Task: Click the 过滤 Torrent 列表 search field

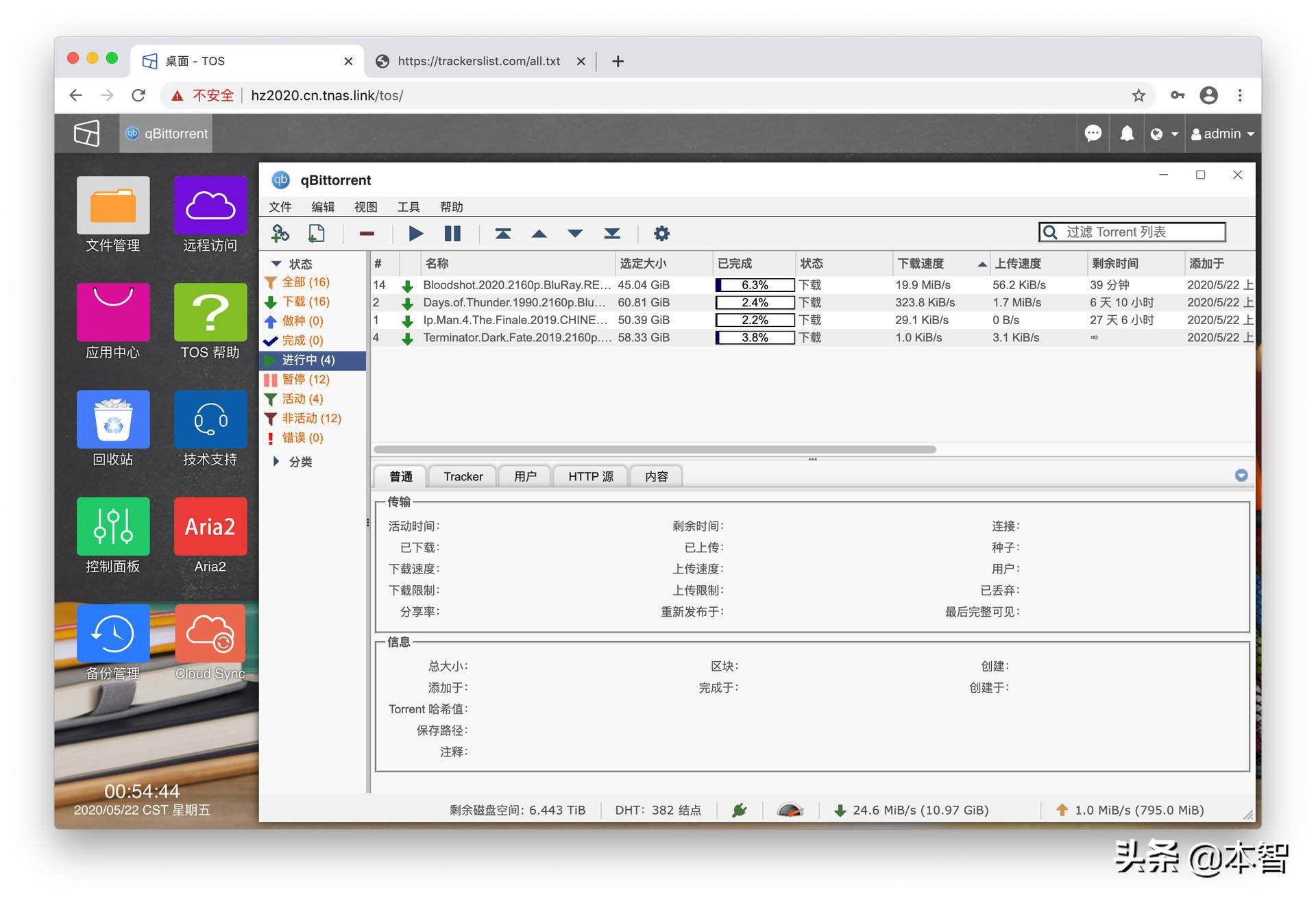Action: point(1140,232)
